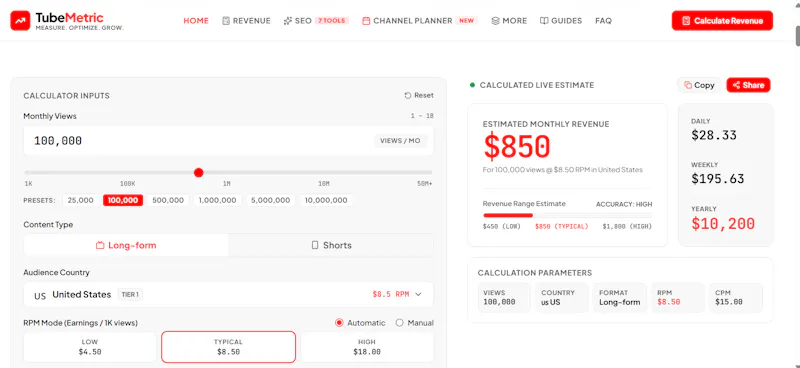Click the revenue range estimate bar
The height and width of the screenshot is (368, 800).
tap(567, 215)
